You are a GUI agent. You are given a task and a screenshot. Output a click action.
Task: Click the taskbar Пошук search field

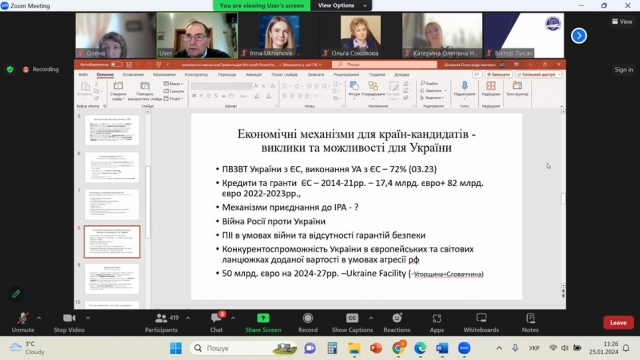pyautogui.click(x=243, y=348)
